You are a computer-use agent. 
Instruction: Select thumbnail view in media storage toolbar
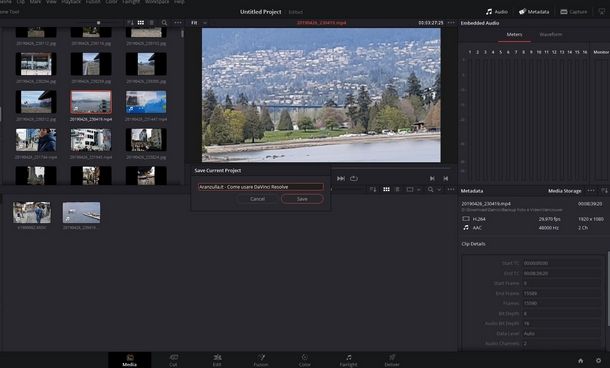click(141, 23)
